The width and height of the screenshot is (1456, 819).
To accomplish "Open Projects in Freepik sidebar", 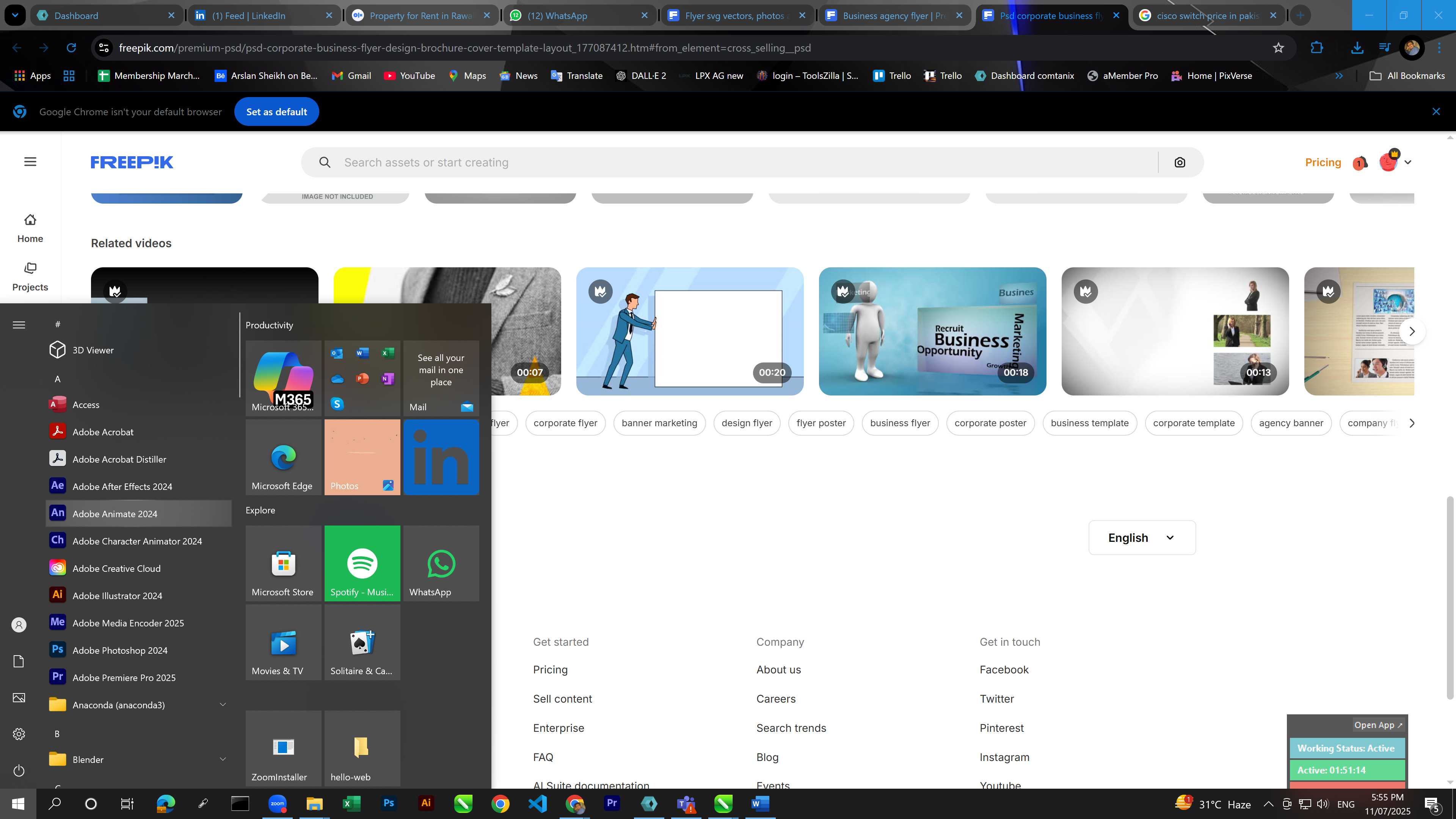I will [x=30, y=277].
